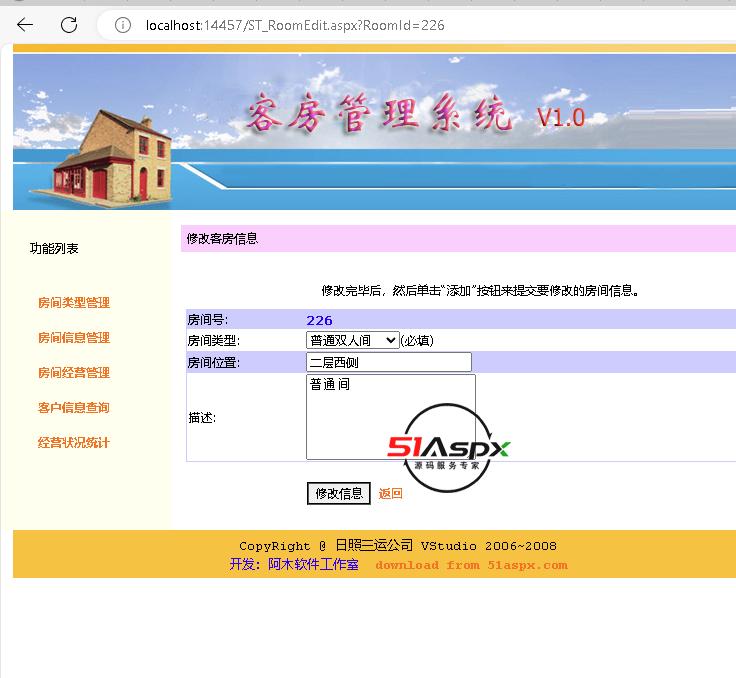Screen dimensions: 736x678
Task: Click the 客房管理系统 banner title
Action: [380, 115]
